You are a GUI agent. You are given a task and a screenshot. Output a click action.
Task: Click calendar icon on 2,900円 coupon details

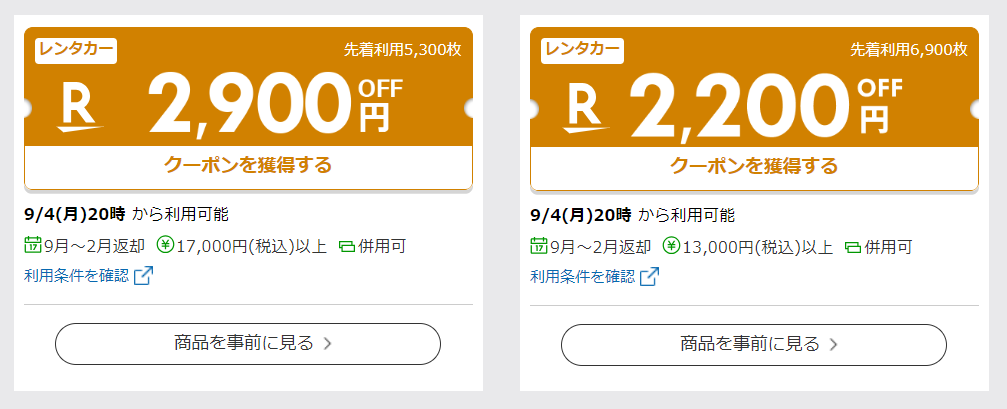33,246
